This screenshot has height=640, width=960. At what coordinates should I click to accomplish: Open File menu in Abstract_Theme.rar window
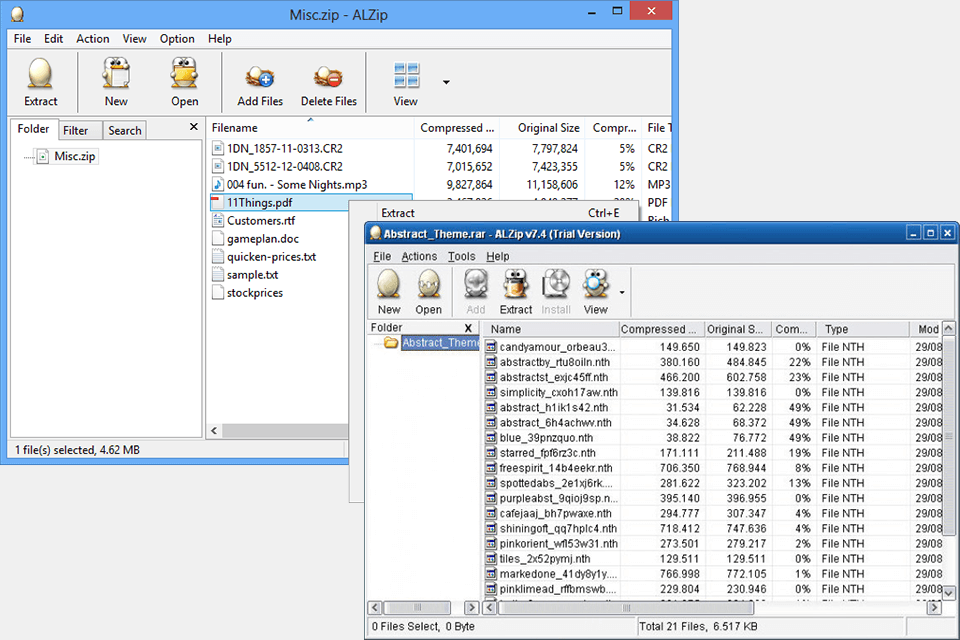382,256
